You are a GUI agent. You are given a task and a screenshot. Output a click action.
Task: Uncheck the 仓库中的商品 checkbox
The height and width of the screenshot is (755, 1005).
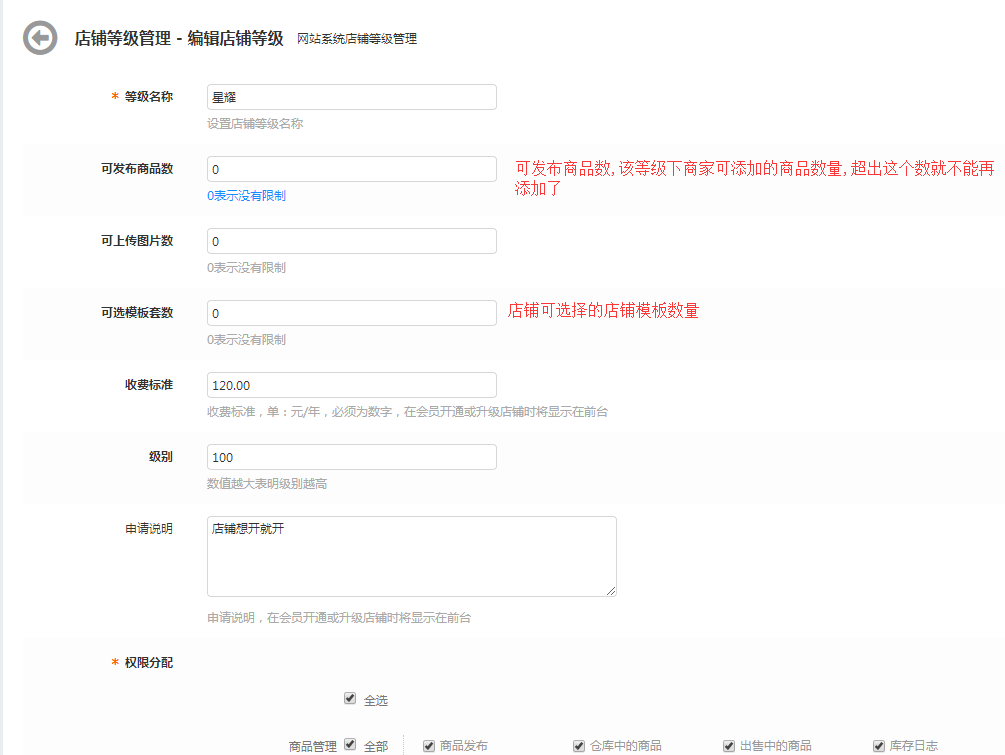click(x=579, y=745)
